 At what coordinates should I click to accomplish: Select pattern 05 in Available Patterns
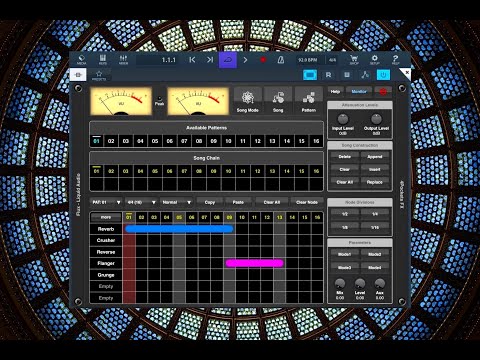point(155,141)
